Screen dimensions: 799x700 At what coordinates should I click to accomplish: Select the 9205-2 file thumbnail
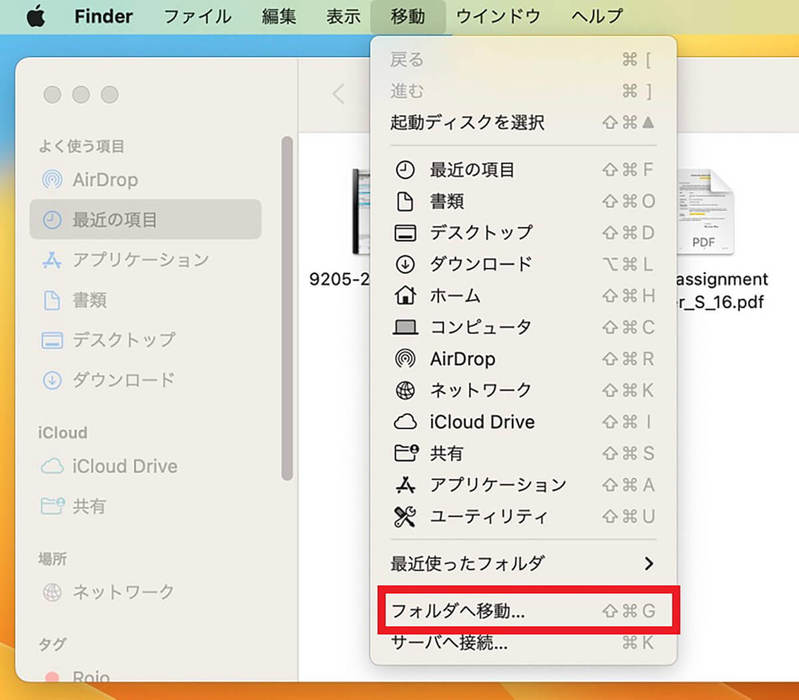362,211
